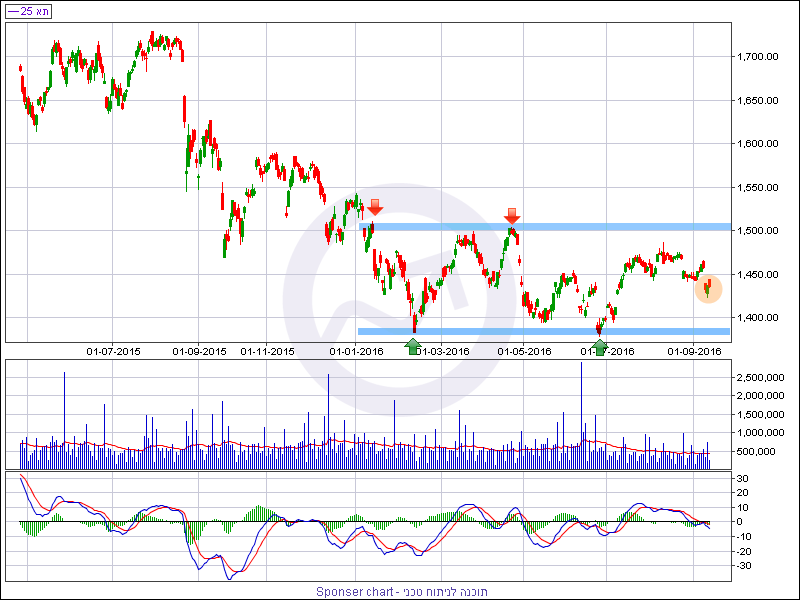Click the 01-09-2016 date label
This screenshot has width=800, height=600.
tap(694, 352)
